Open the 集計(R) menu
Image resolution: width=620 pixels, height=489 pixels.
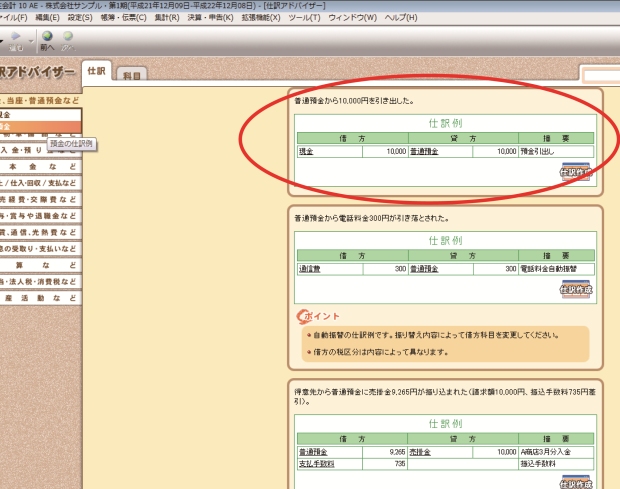(x=167, y=18)
